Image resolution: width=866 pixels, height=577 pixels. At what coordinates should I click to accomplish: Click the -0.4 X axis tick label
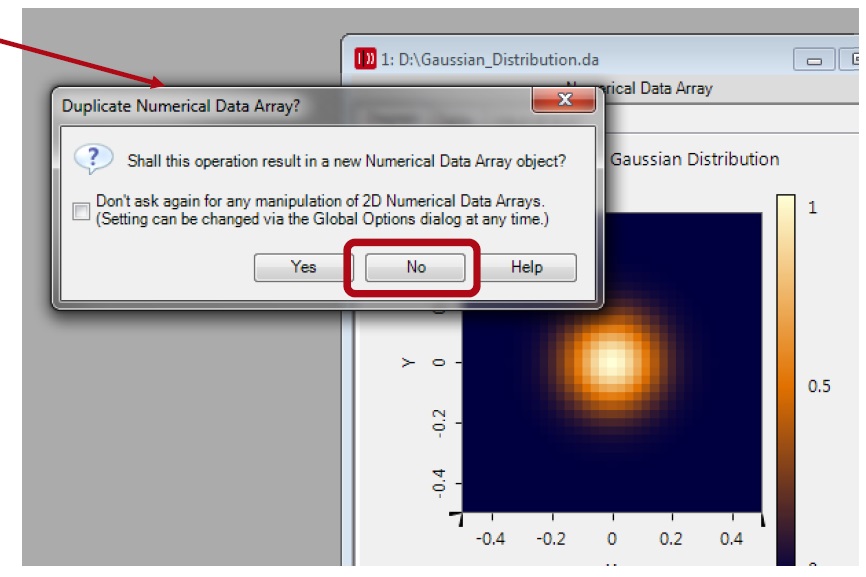click(x=490, y=538)
